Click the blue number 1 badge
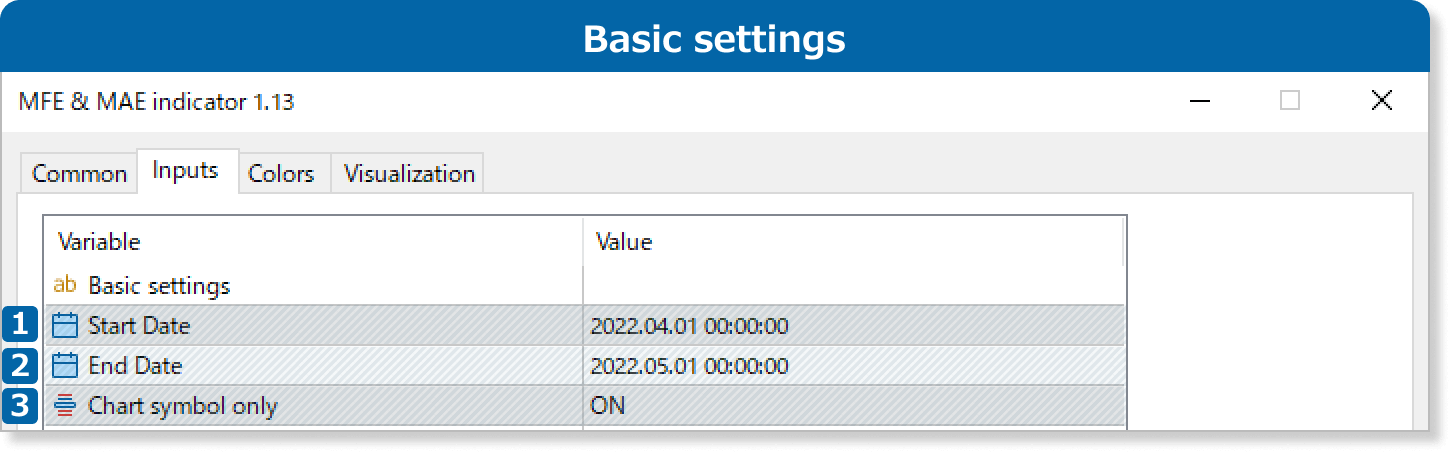 [x=21, y=325]
